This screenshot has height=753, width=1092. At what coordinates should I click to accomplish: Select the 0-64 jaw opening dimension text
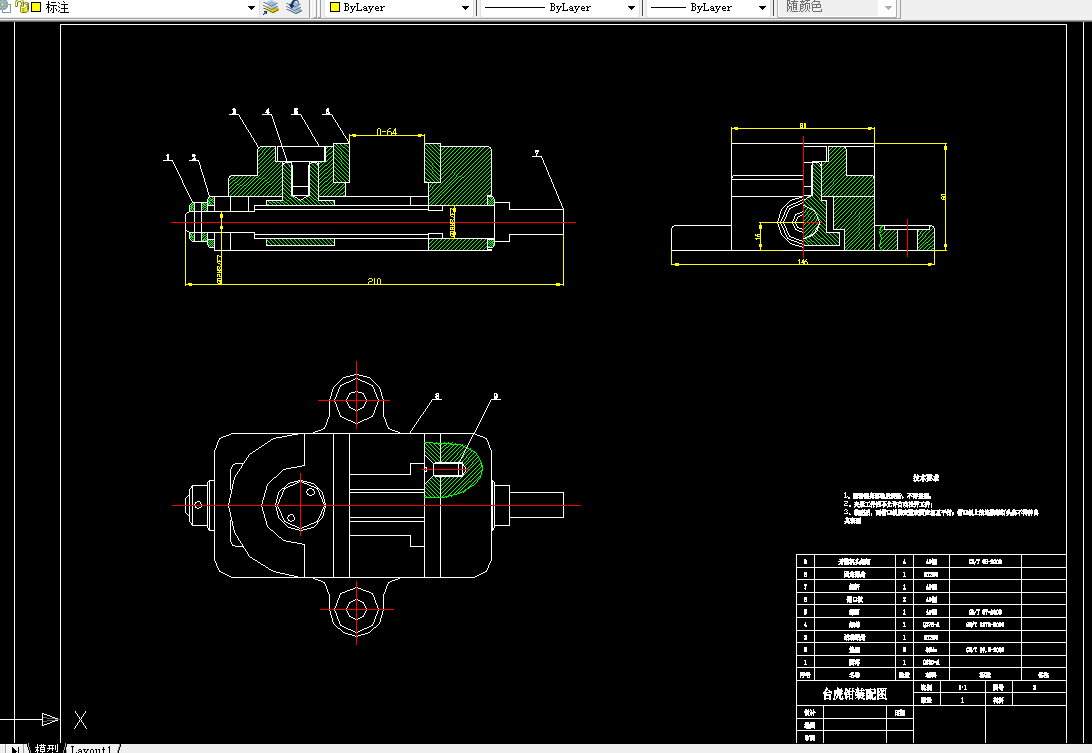tap(387, 131)
